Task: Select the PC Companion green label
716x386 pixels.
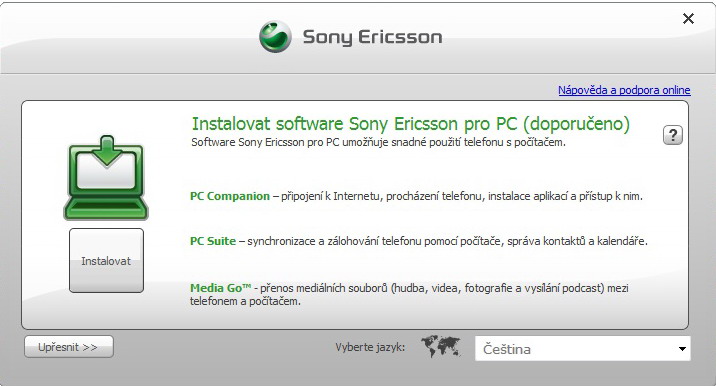Action: 230,196
